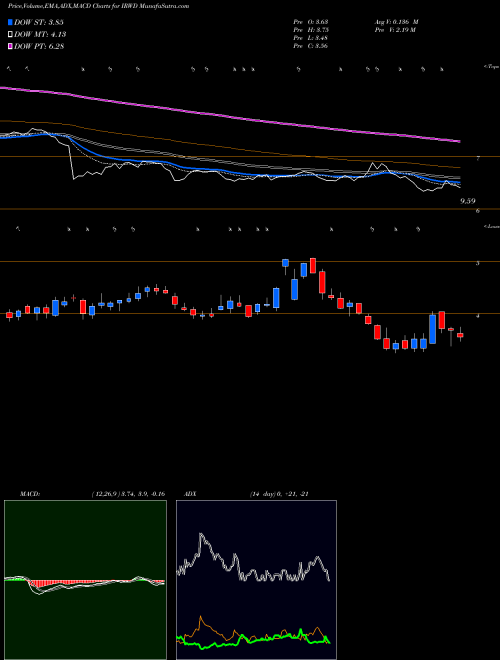Click the Tops label at right edge
The height and width of the screenshot is (660, 500).
coord(492,67)
